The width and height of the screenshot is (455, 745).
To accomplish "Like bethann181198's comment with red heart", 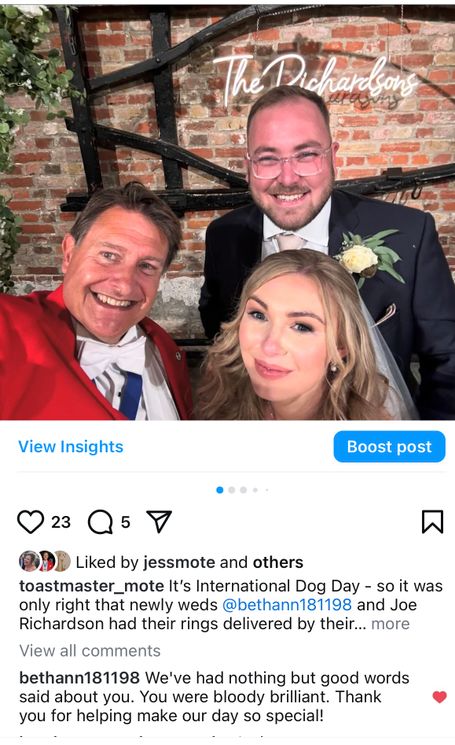I will [440, 697].
